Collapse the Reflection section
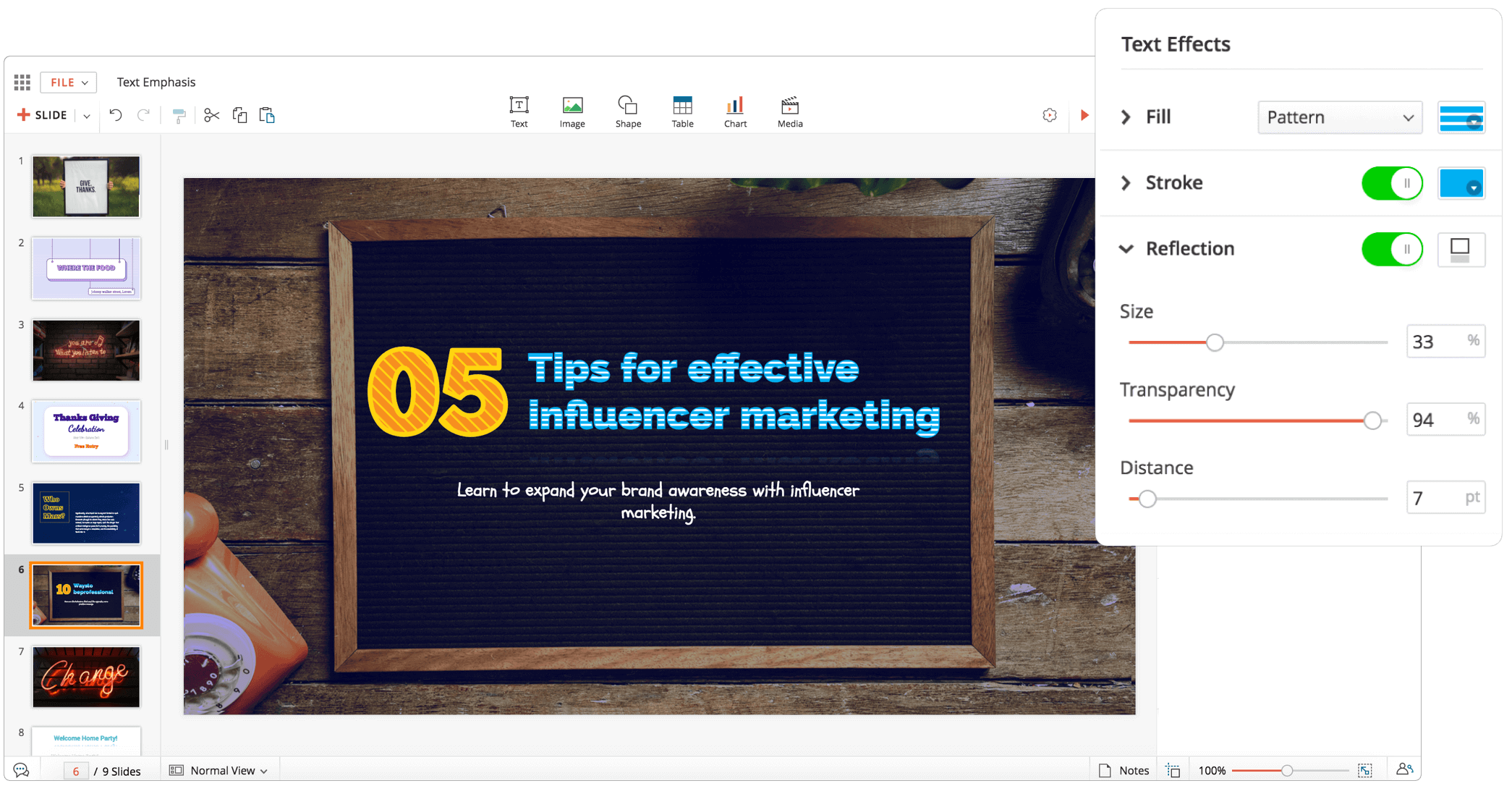The height and width of the screenshot is (786, 1512). [1126, 249]
